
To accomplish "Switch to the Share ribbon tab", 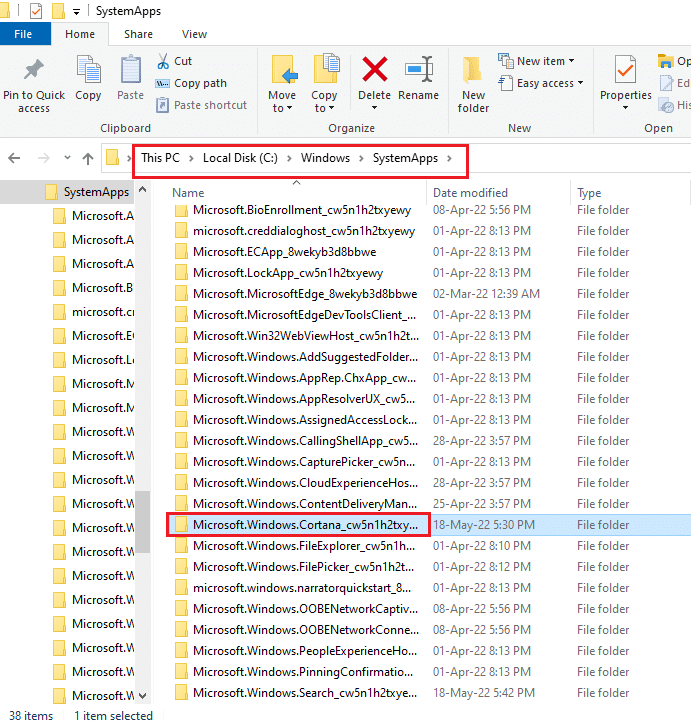I will pos(138,34).
